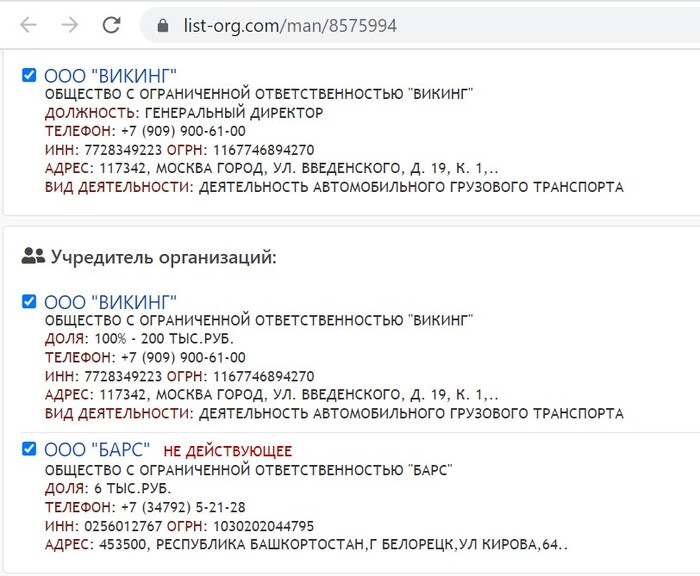Untick checkbox for ООО "ВИКИНГ" founder entry
Screen dimensions: 700x576
[x=29, y=301]
